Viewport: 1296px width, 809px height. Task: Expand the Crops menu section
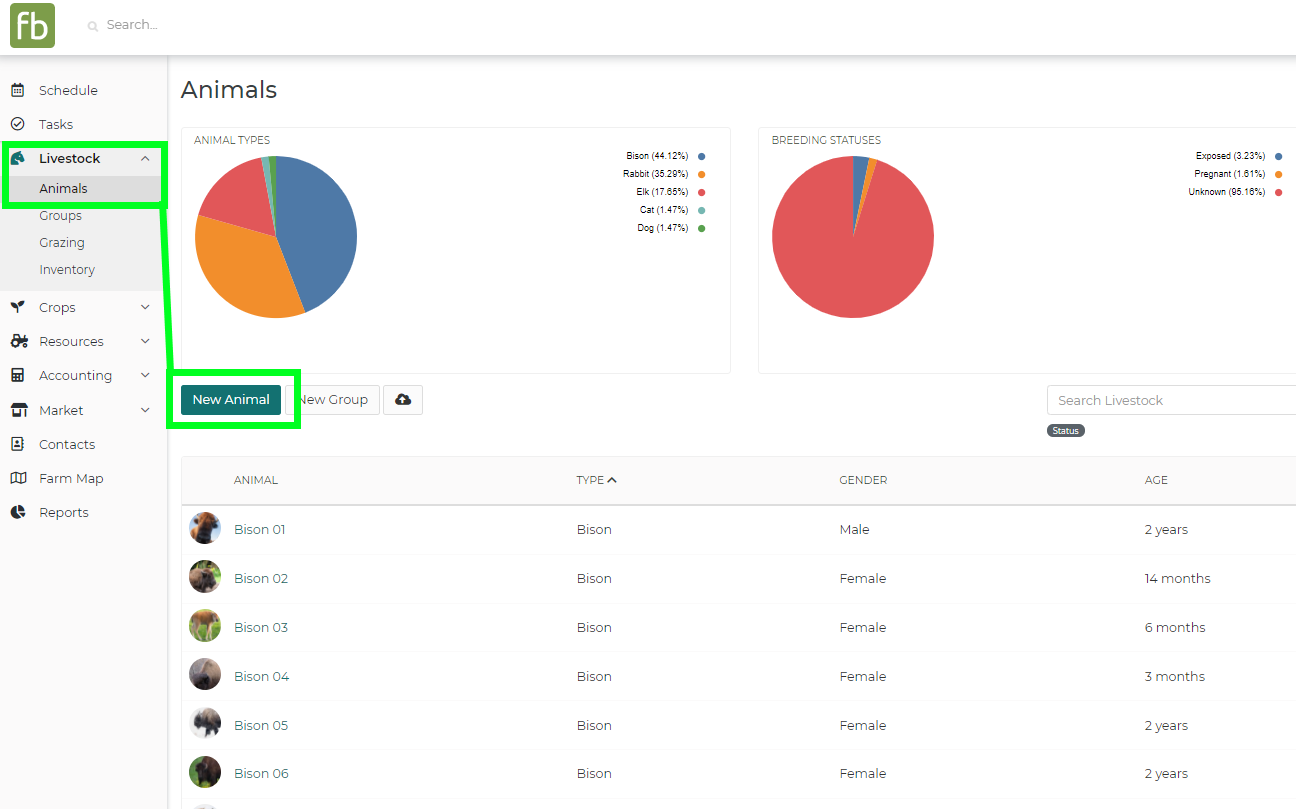coord(145,307)
